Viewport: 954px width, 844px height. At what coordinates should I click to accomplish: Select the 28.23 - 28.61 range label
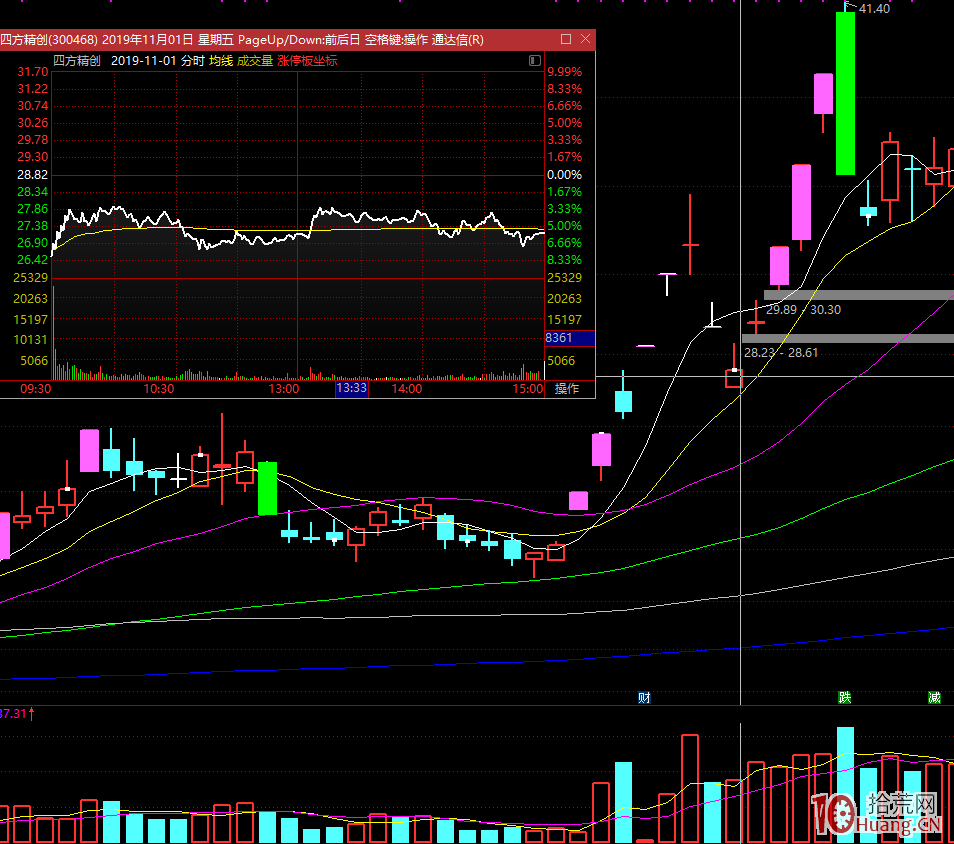[781, 352]
